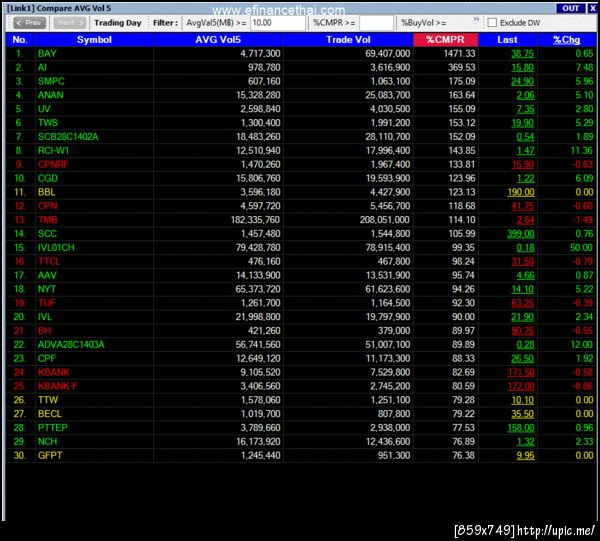This screenshot has height=541, width=600.
Task: Select the ANAN symbol
Action: pos(51,95)
